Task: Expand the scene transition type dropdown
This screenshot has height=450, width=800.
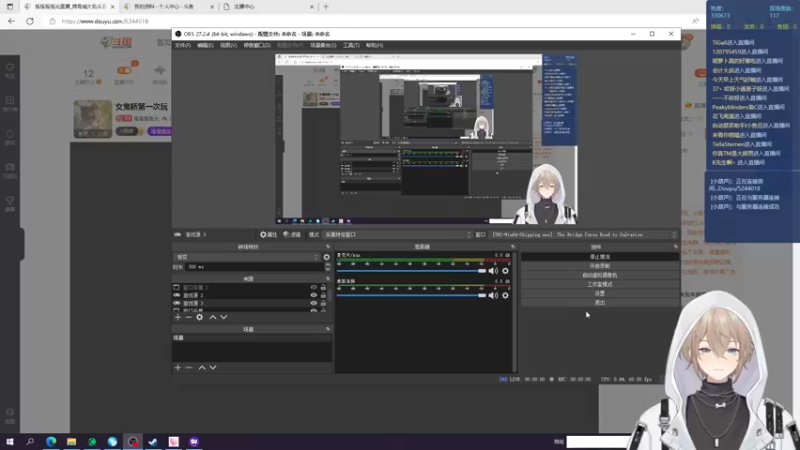Action: tap(247, 257)
